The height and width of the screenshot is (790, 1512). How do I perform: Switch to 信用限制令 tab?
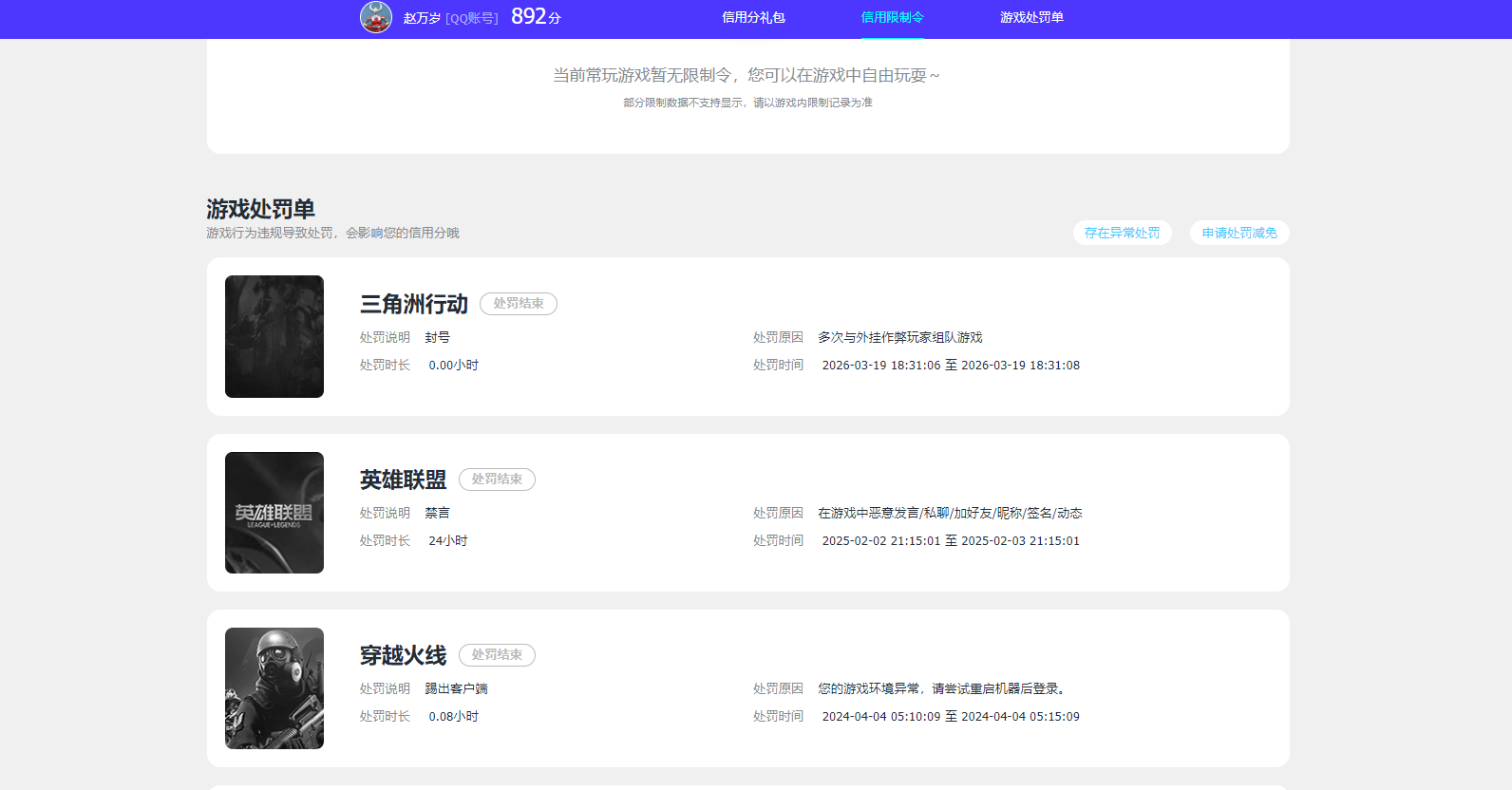(x=892, y=18)
